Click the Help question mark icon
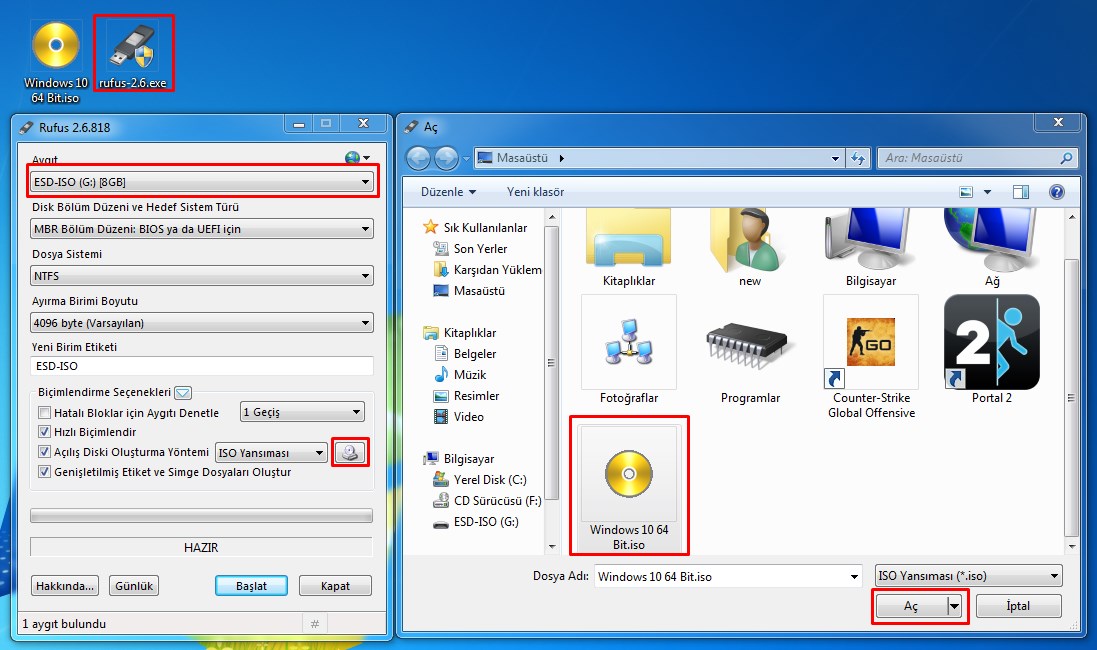 [x=1055, y=192]
